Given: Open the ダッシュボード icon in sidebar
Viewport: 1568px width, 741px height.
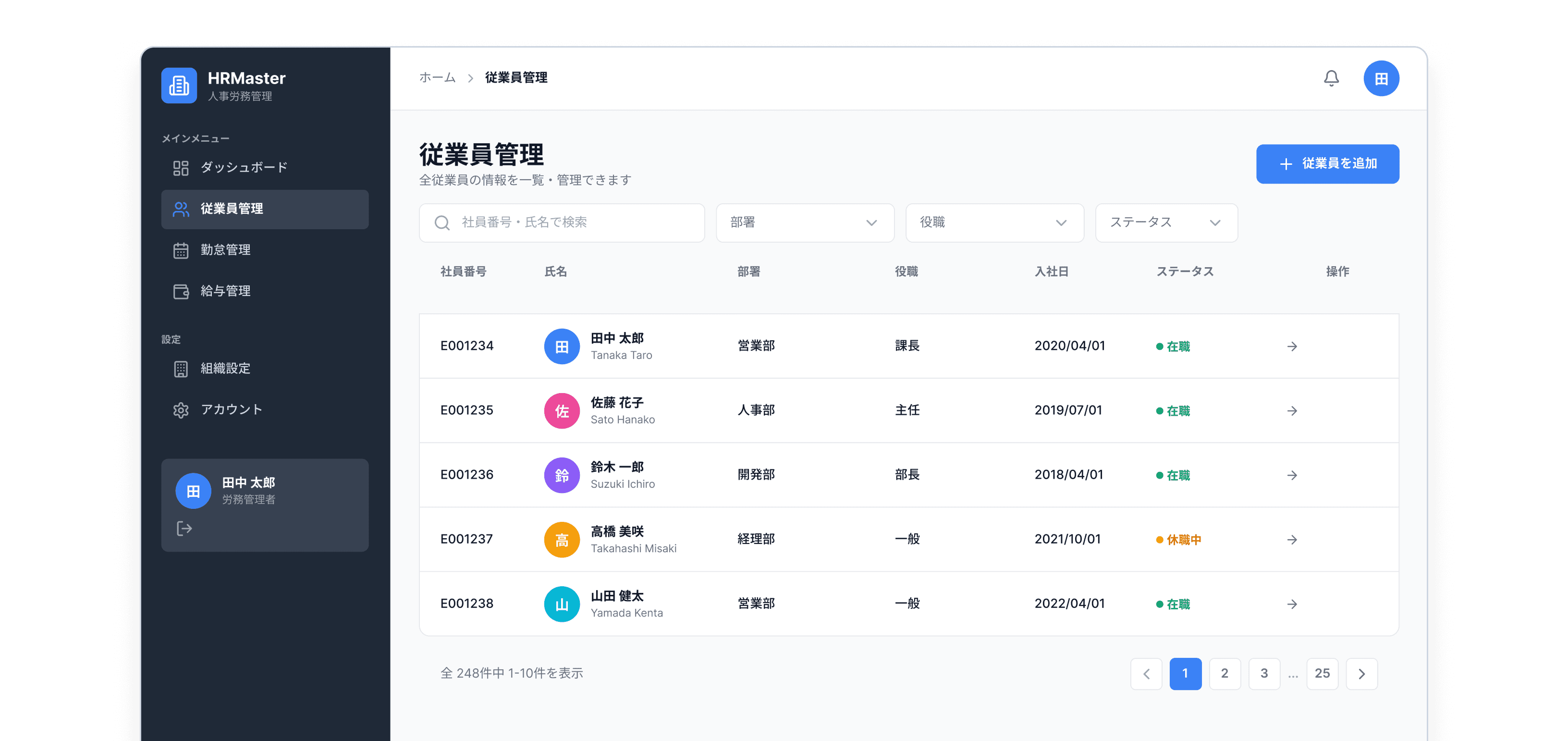Looking at the screenshot, I should pyautogui.click(x=181, y=167).
